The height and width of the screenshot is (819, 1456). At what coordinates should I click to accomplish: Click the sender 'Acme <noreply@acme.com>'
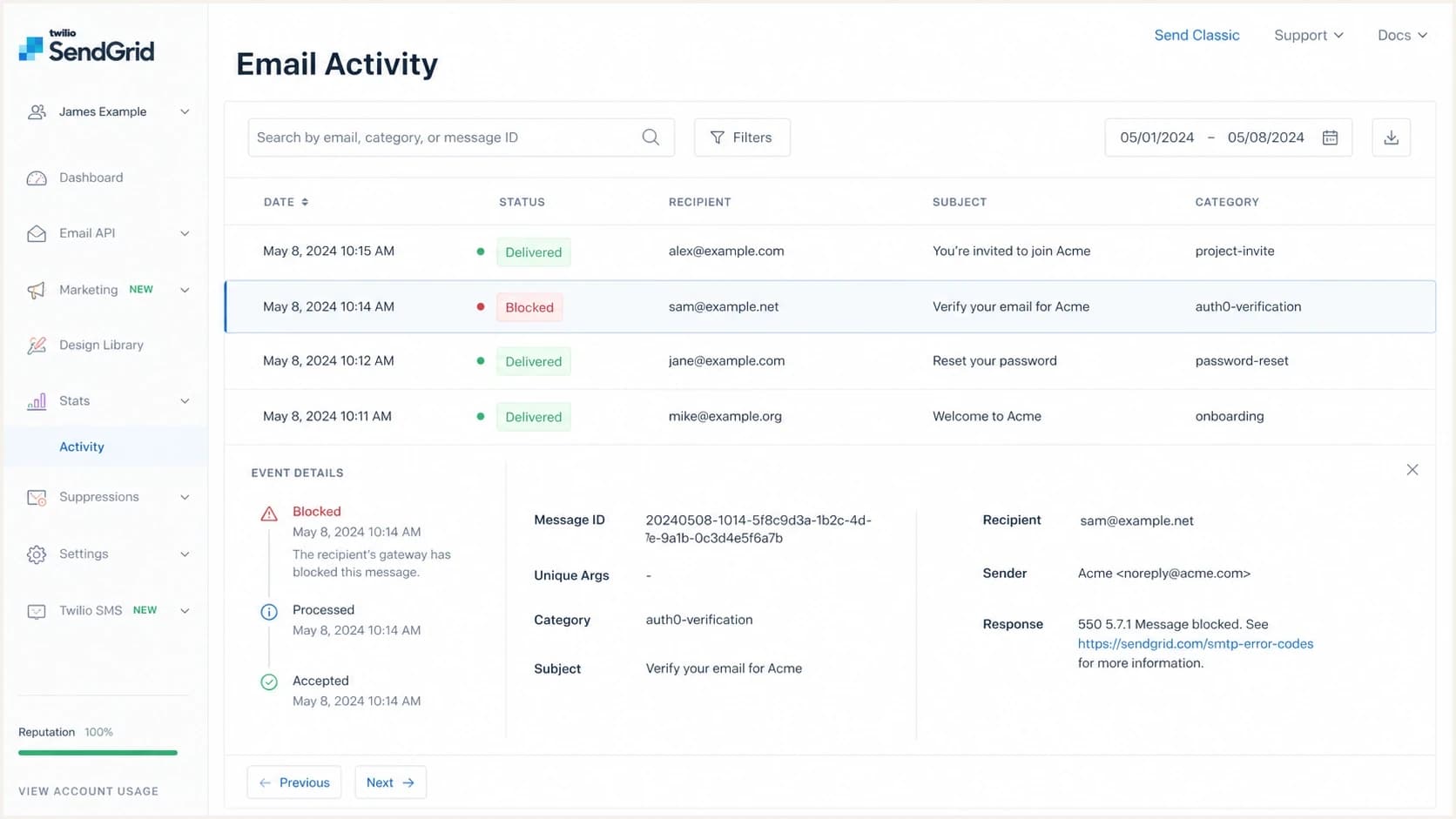pos(1163,574)
